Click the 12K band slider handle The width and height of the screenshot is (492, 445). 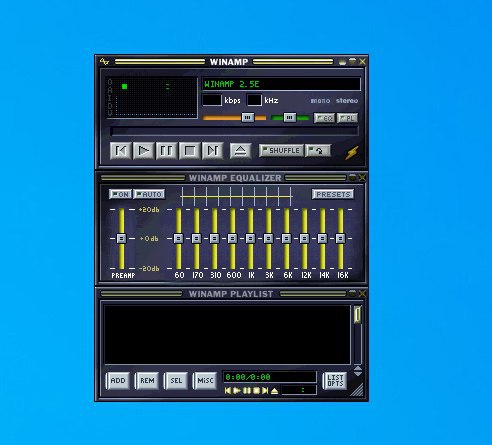305,238
